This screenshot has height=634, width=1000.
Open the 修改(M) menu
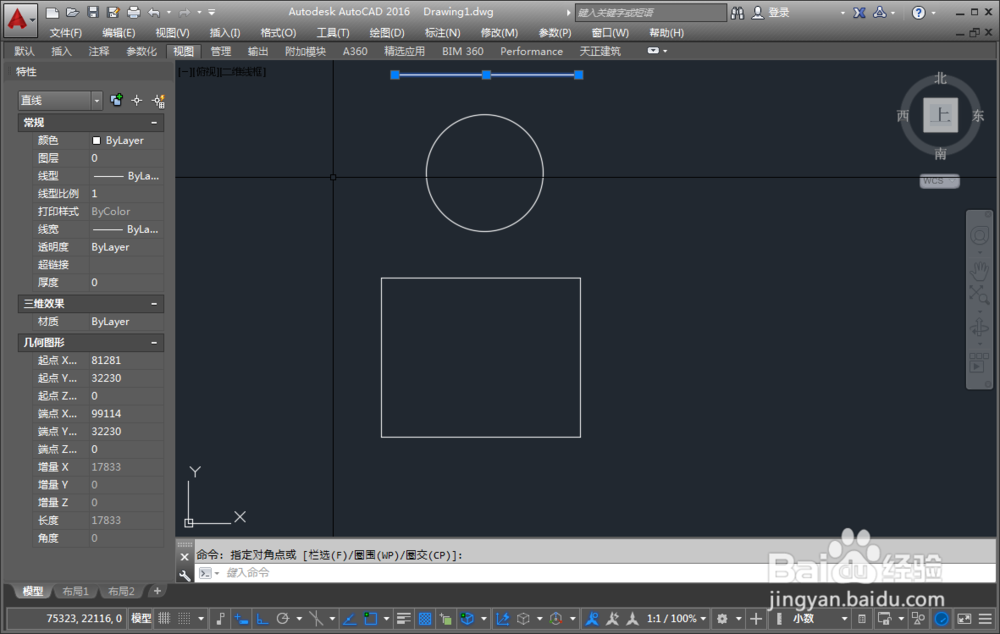click(499, 33)
